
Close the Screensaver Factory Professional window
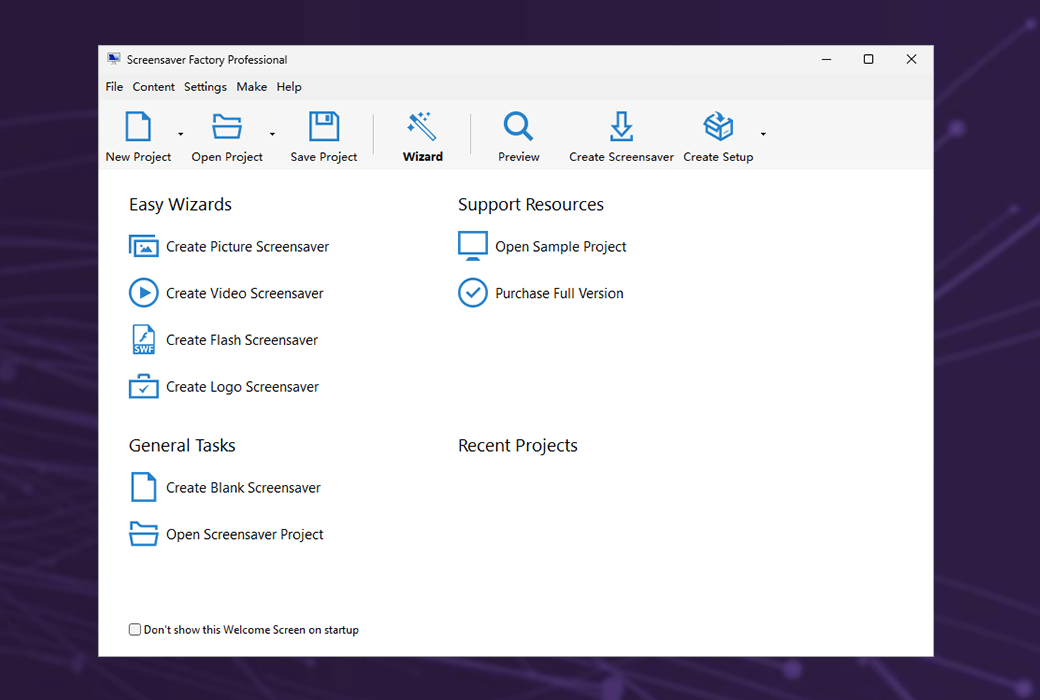[x=911, y=59]
